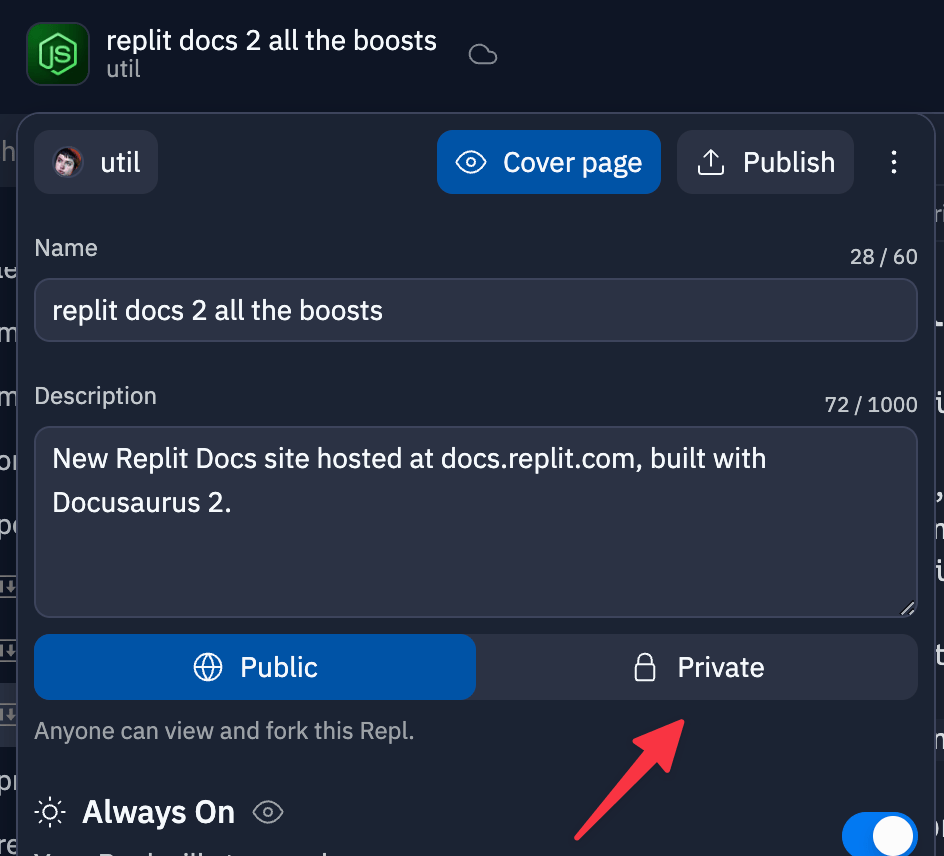Click the Publish button

point(765,162)
